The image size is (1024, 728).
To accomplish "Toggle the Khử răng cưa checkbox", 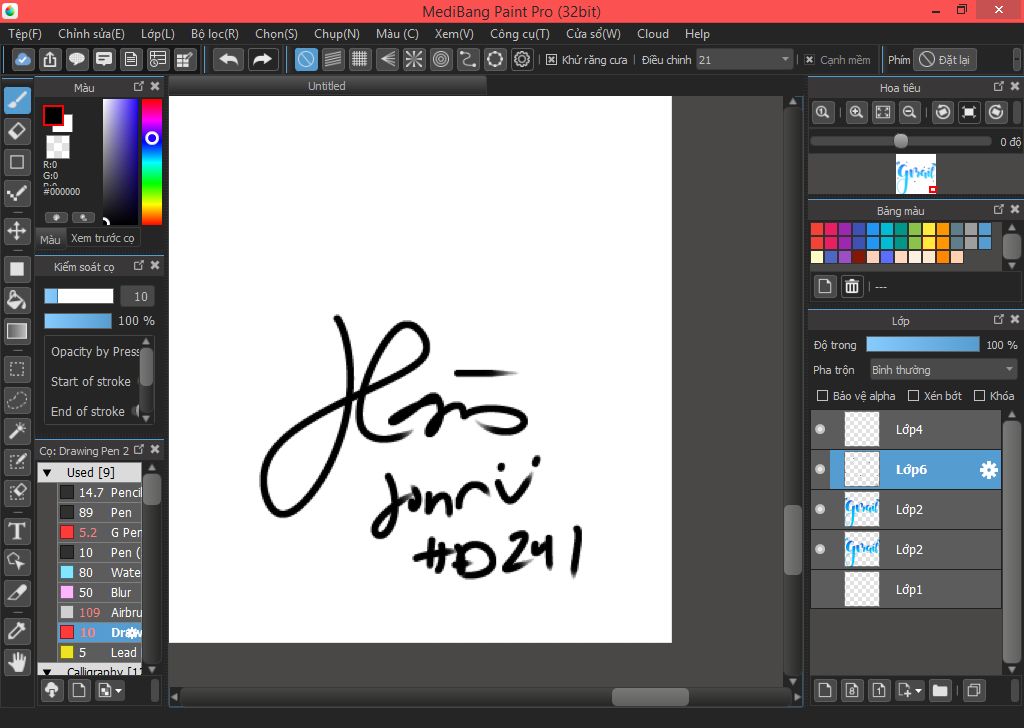I will 551,59.
